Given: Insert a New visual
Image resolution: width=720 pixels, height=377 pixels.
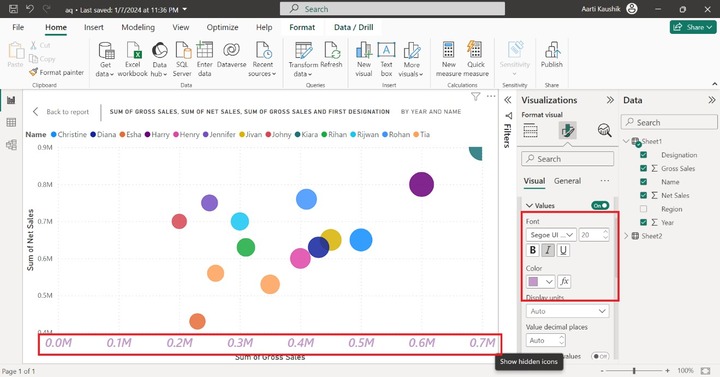Looking at the screenshot, I should click(x=364, y=60).
